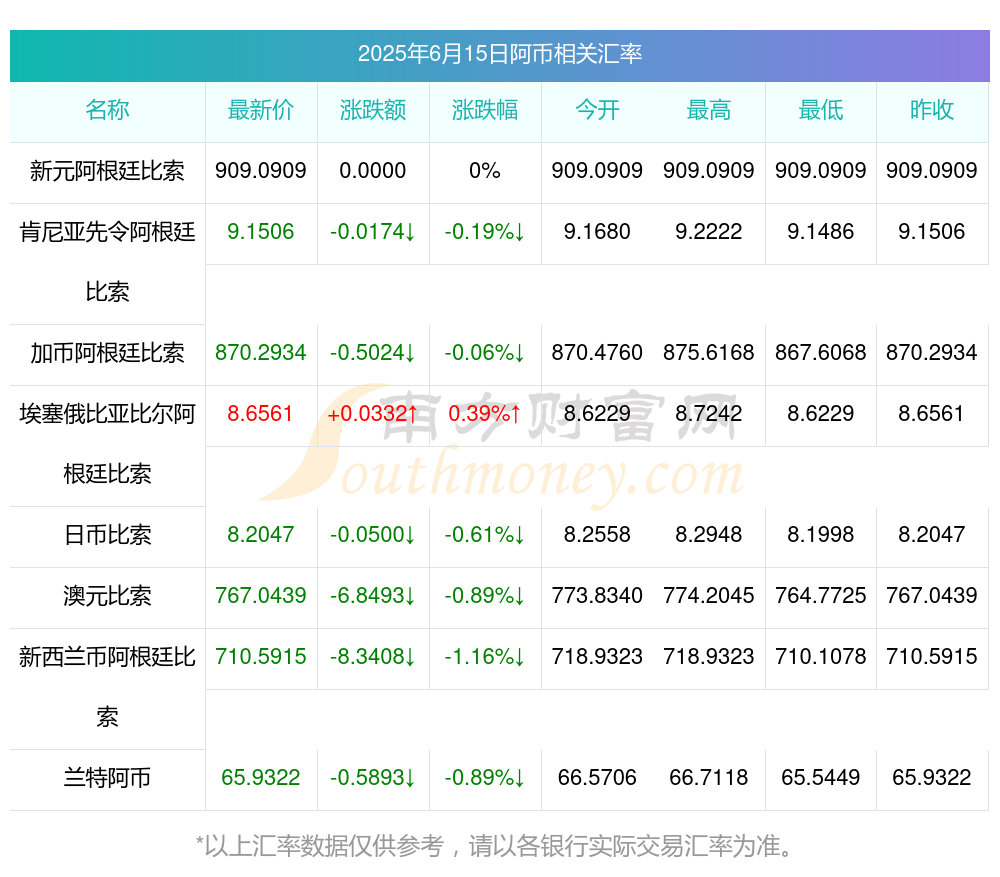Select the 日币比索 currency name
The width and height of the screenshot is (1000, 877).
[107, 534]
